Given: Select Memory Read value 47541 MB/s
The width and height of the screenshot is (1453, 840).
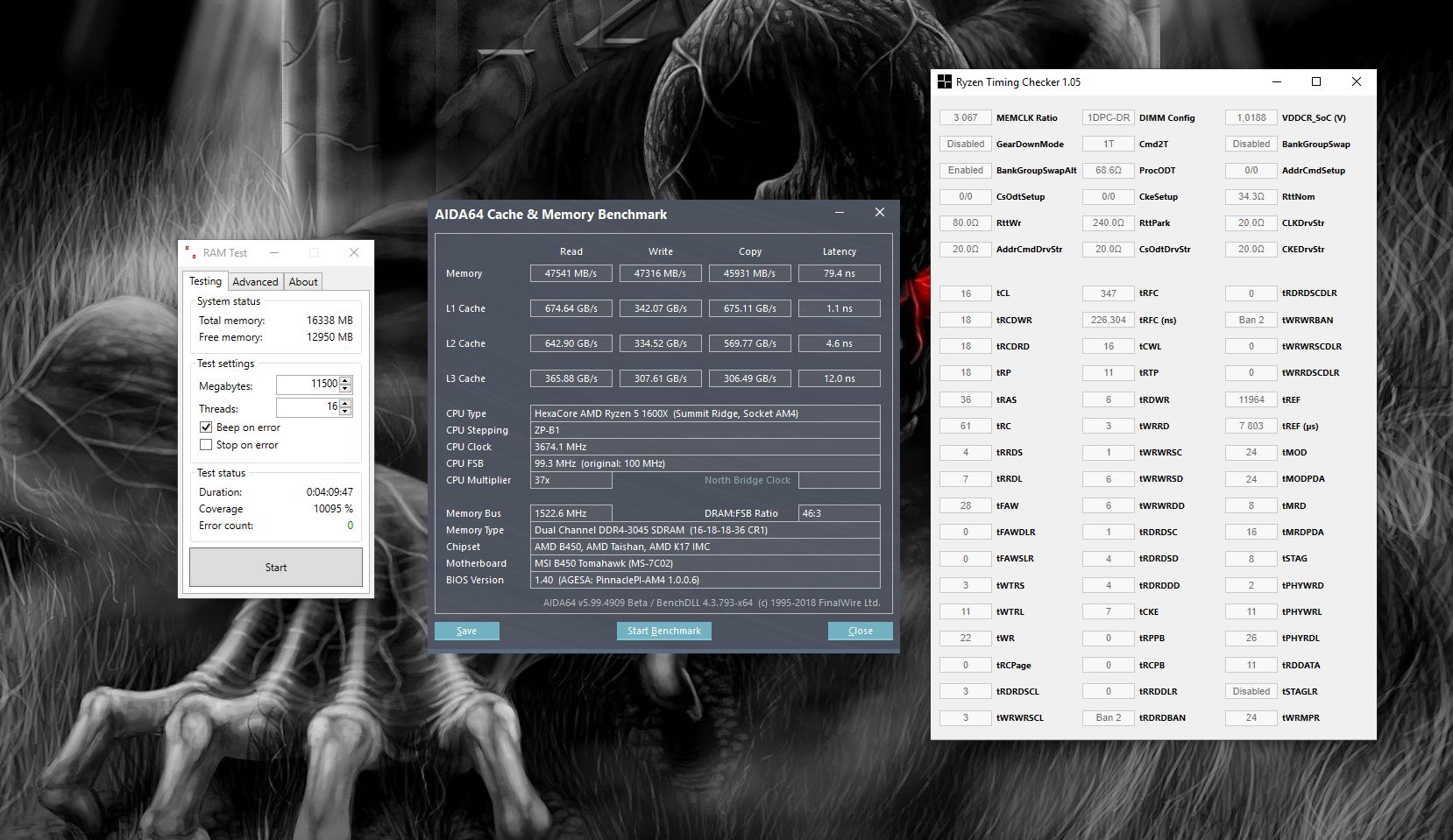Looking at the screenshot, I should click(x=571, y=273).
